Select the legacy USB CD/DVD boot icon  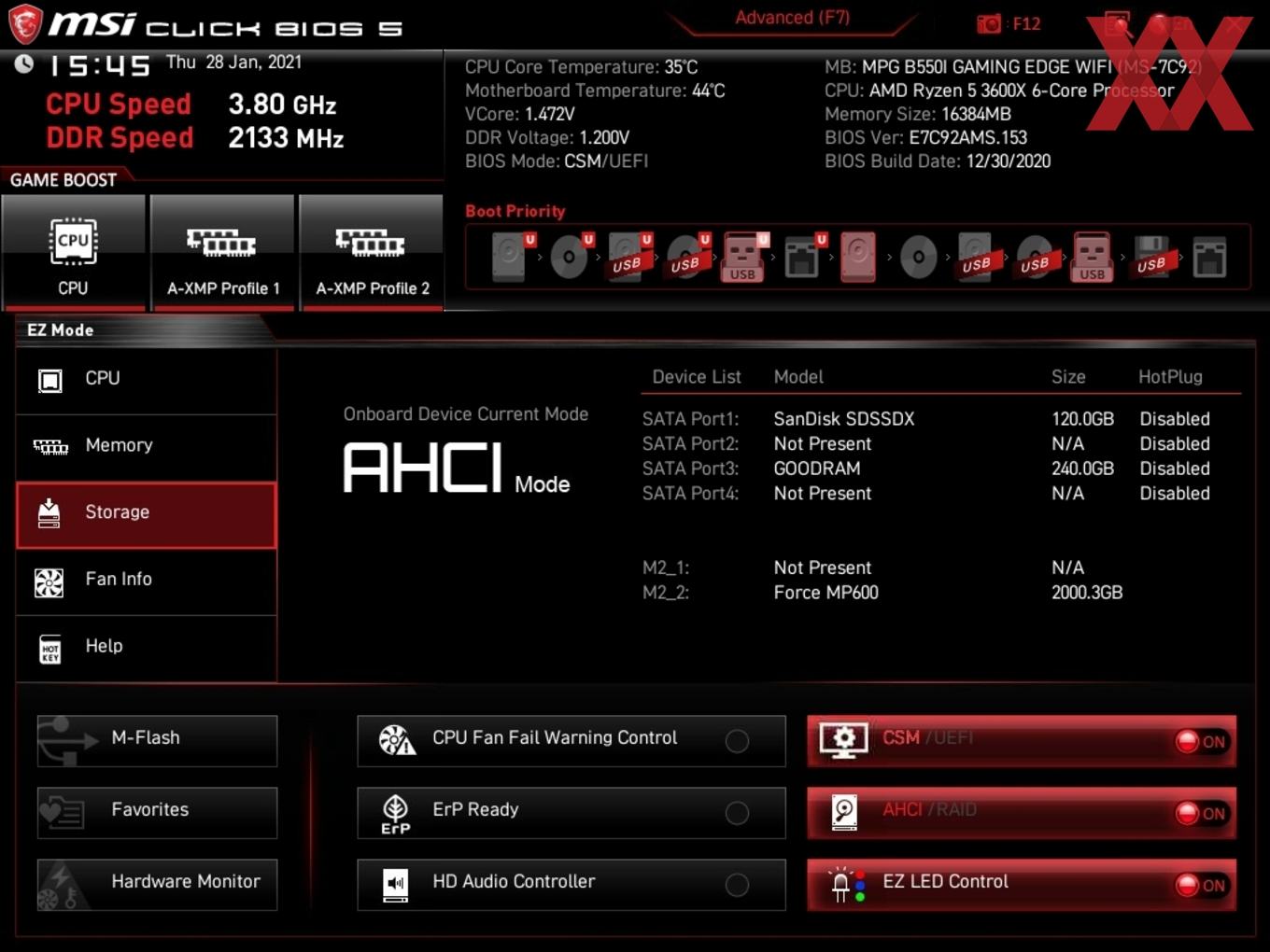coord(1035,257)
